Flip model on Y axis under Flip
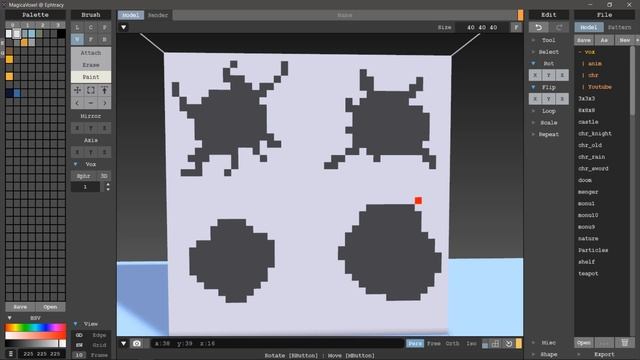 (549, 99)
